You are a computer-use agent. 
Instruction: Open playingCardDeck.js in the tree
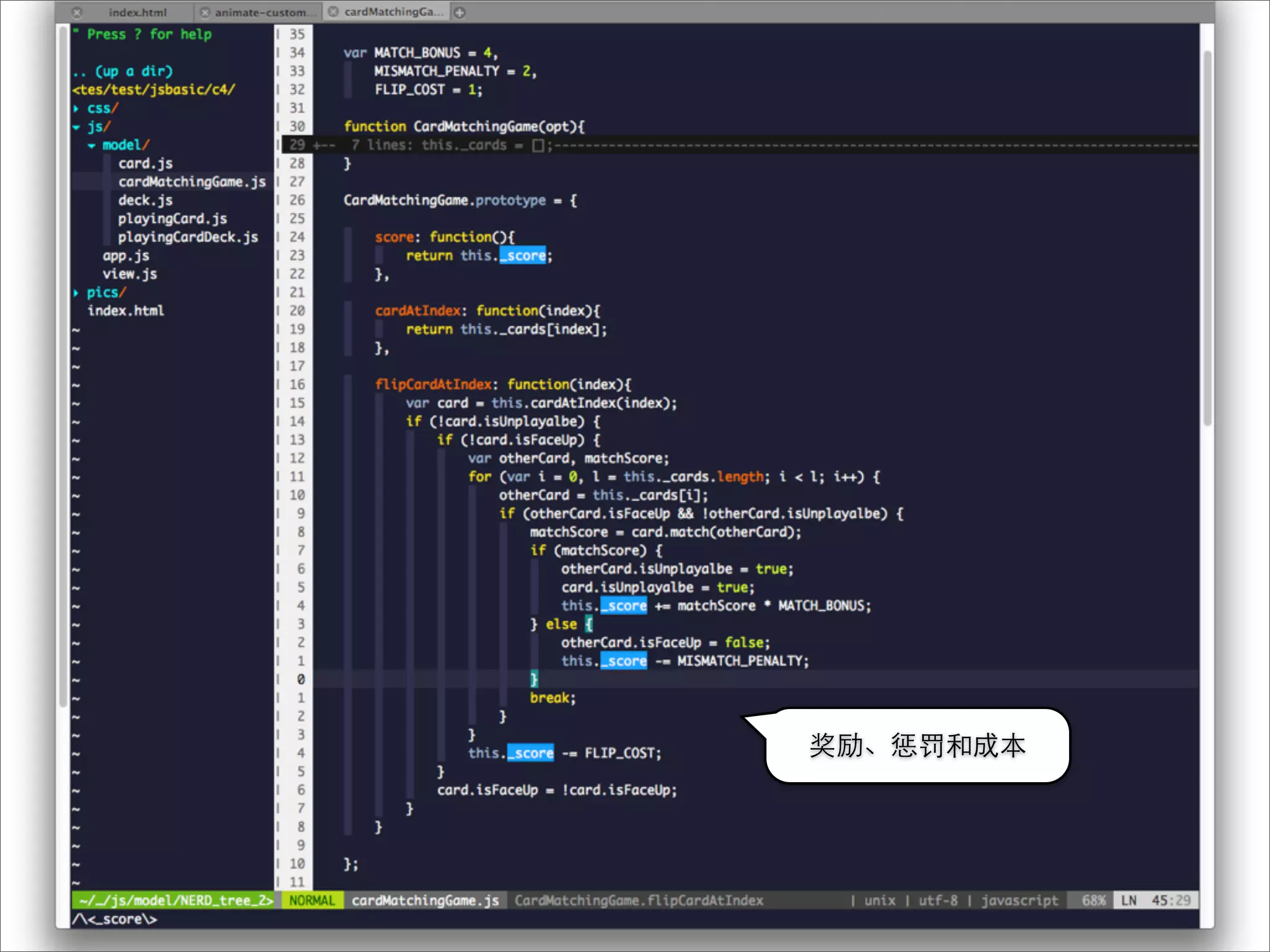click(x=188, y=237)
